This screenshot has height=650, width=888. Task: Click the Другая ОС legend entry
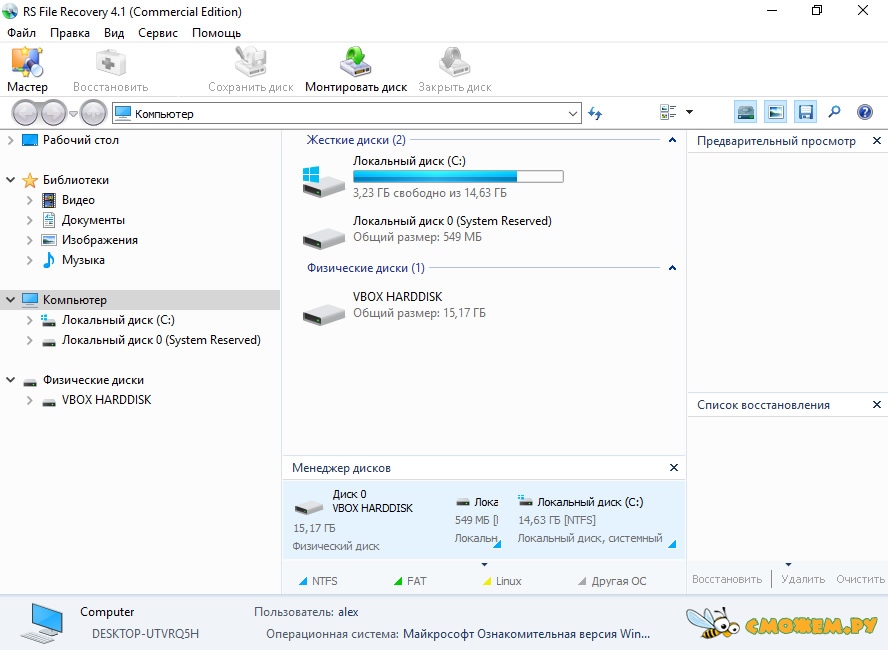pos(612,581)
